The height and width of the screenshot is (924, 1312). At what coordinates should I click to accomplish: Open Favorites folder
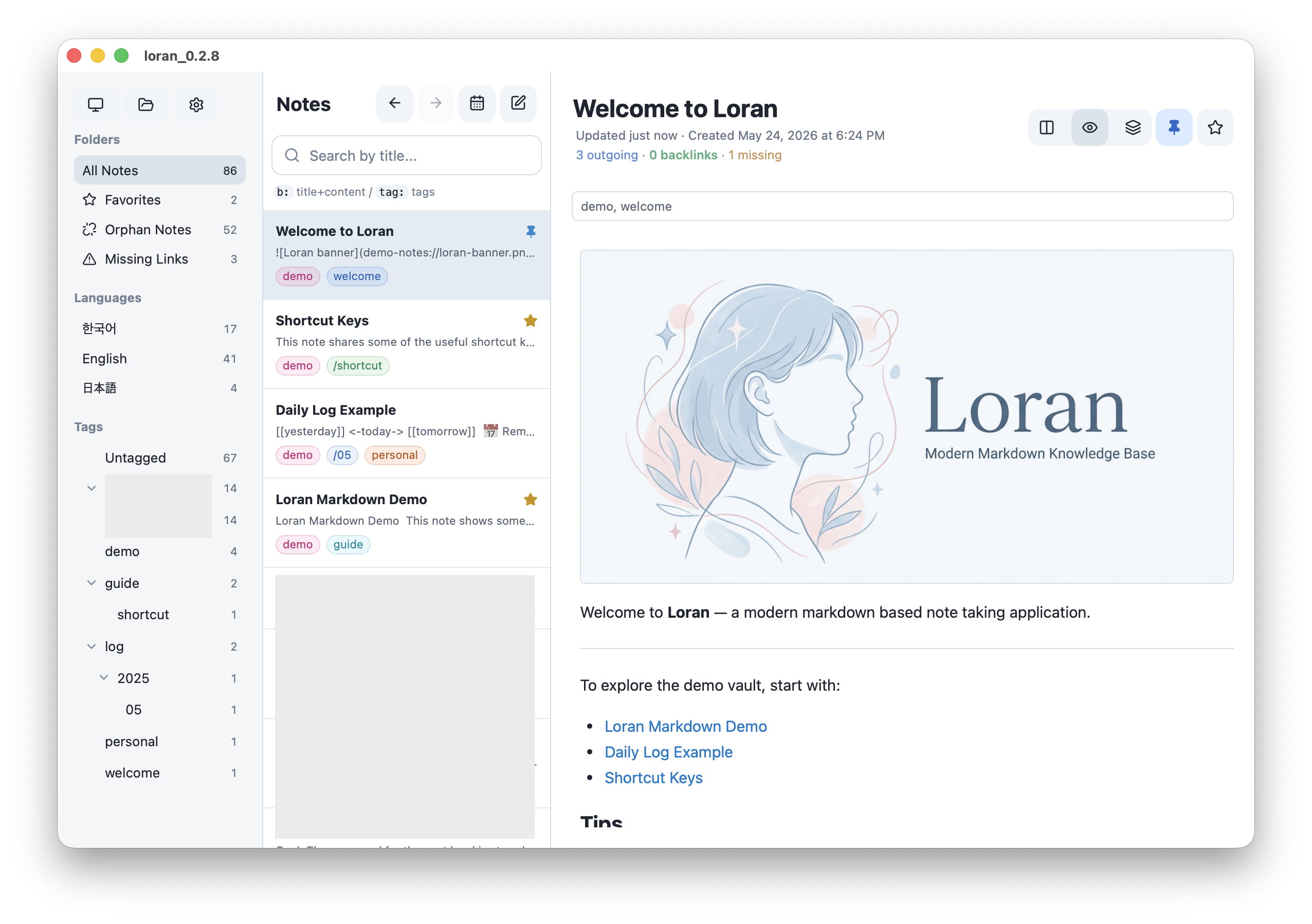coord(159,199)
